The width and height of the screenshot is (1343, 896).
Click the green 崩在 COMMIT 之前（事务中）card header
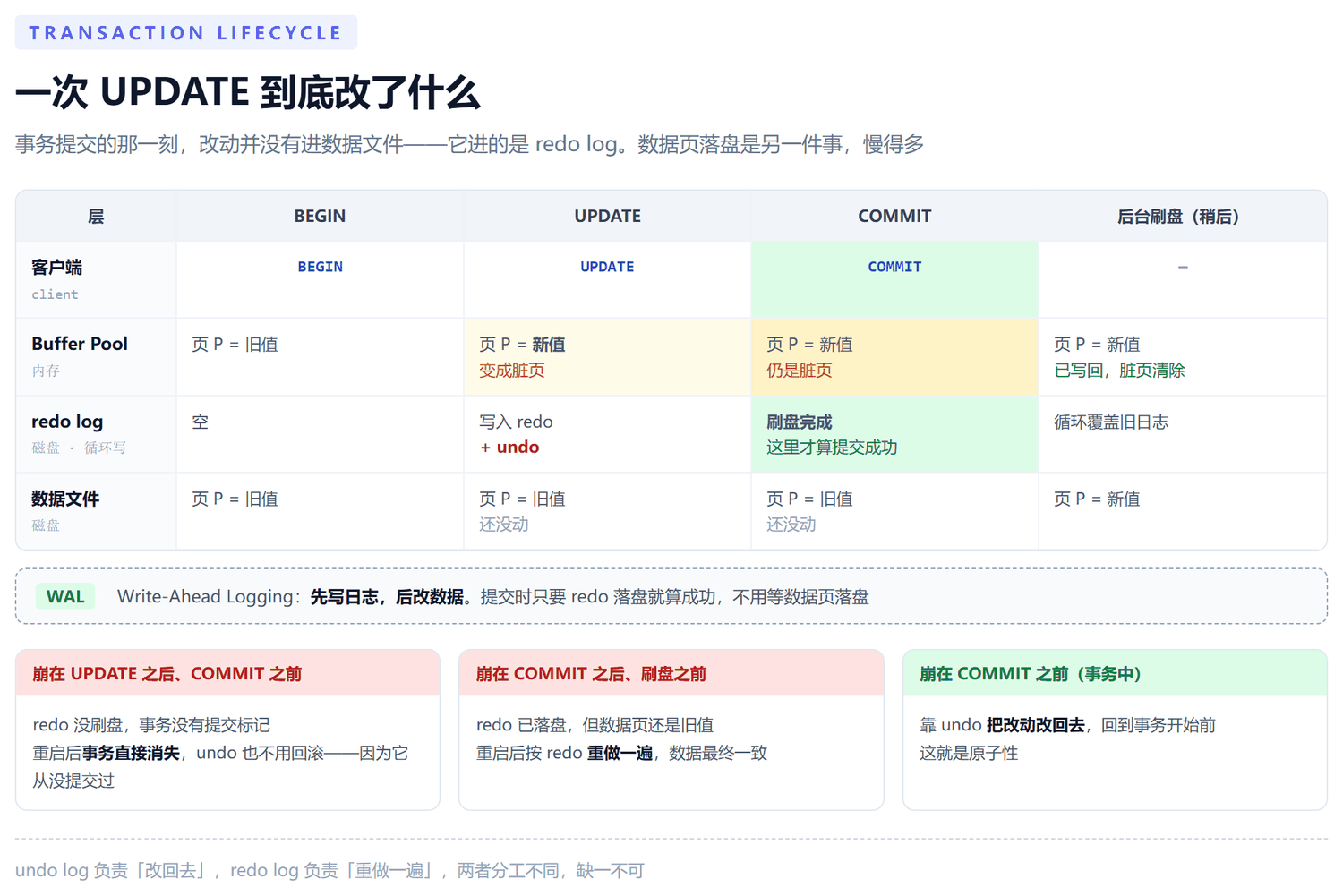coord(1115,673)
